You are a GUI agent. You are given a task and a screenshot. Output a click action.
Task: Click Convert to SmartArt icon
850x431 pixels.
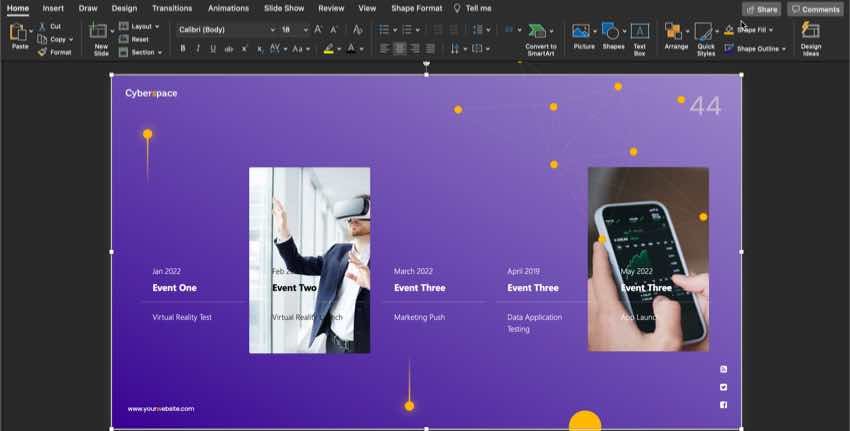tap(540, 32)
